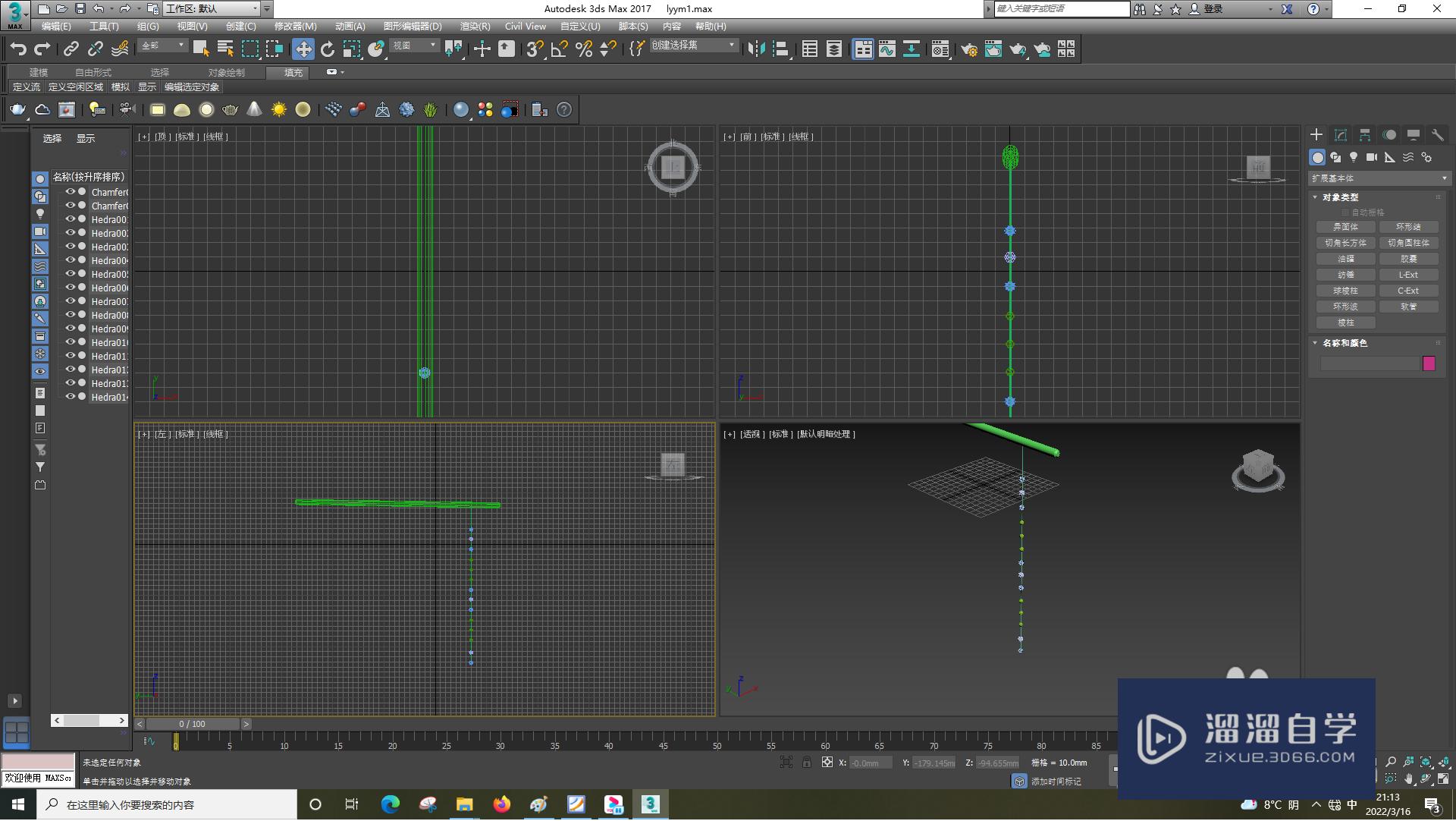Click the Undo arrow in main toolbar
Viewport: 1456px width, 821px height.
(x=18, y=49)
